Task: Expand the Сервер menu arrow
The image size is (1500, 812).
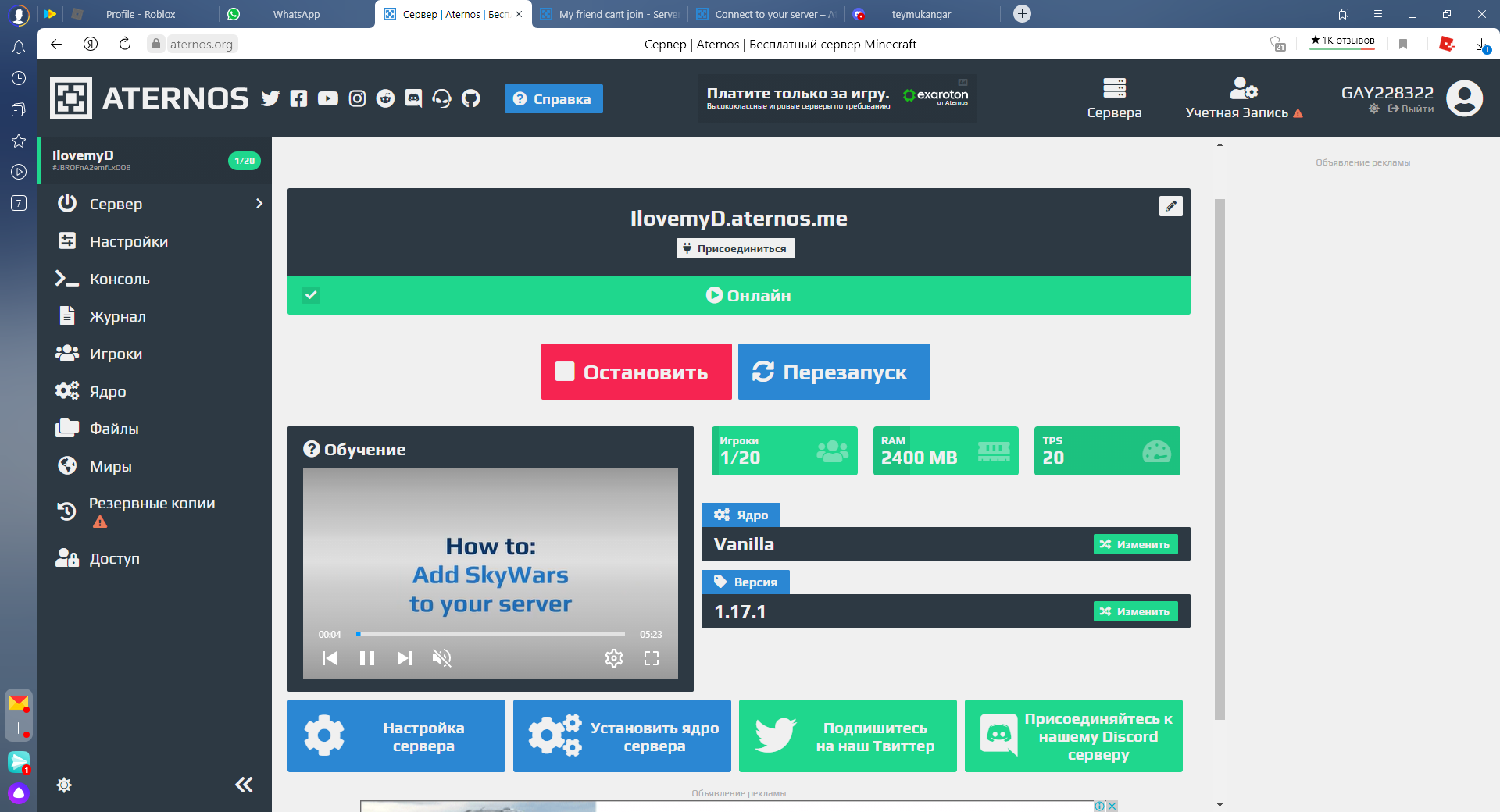Action: pos(259,204)
